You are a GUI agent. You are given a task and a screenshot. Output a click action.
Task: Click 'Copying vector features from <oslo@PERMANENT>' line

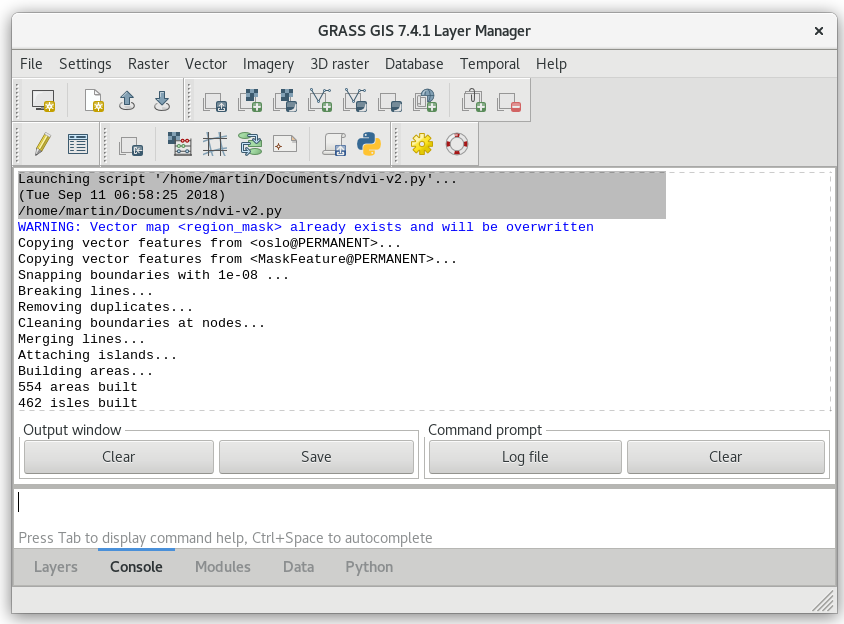point(209,243)
